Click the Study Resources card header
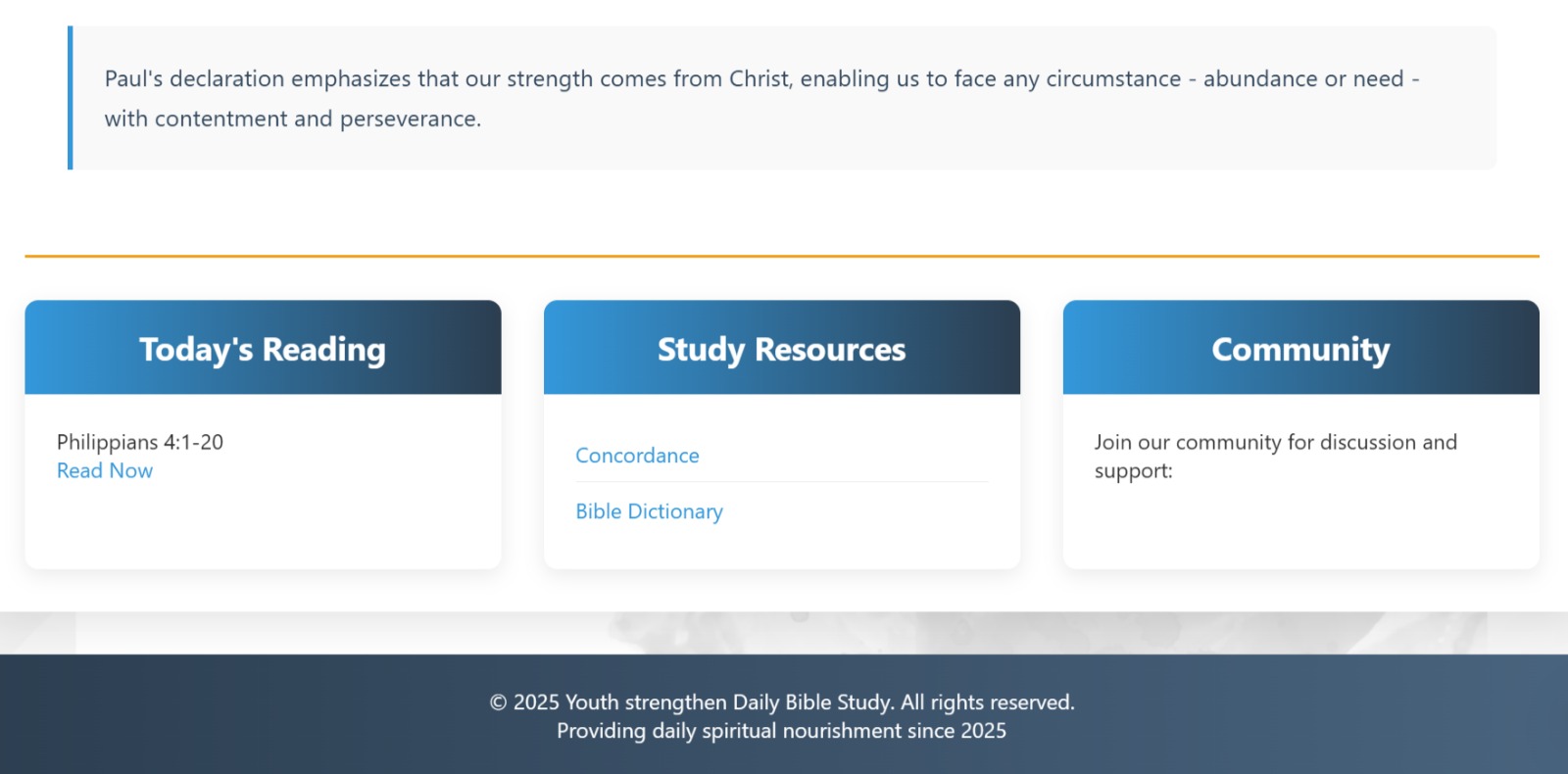1568x774 pixels. (x=781, y=349)
